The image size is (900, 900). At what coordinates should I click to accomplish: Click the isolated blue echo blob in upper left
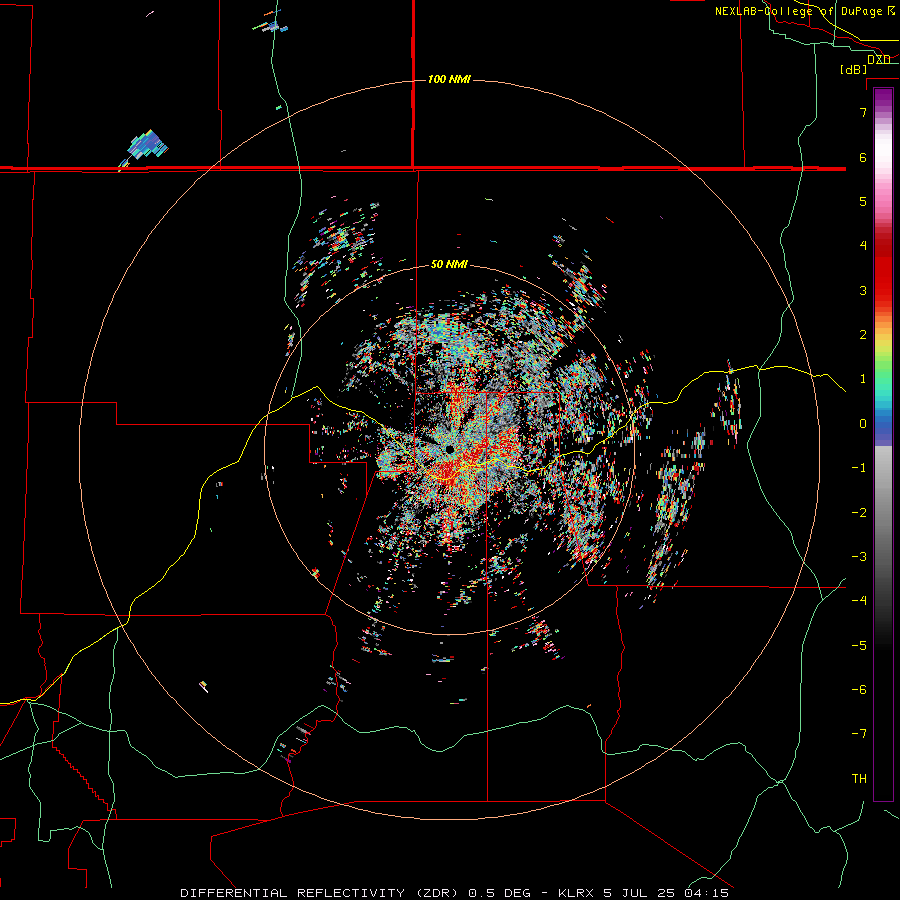(x=147, y=146)
